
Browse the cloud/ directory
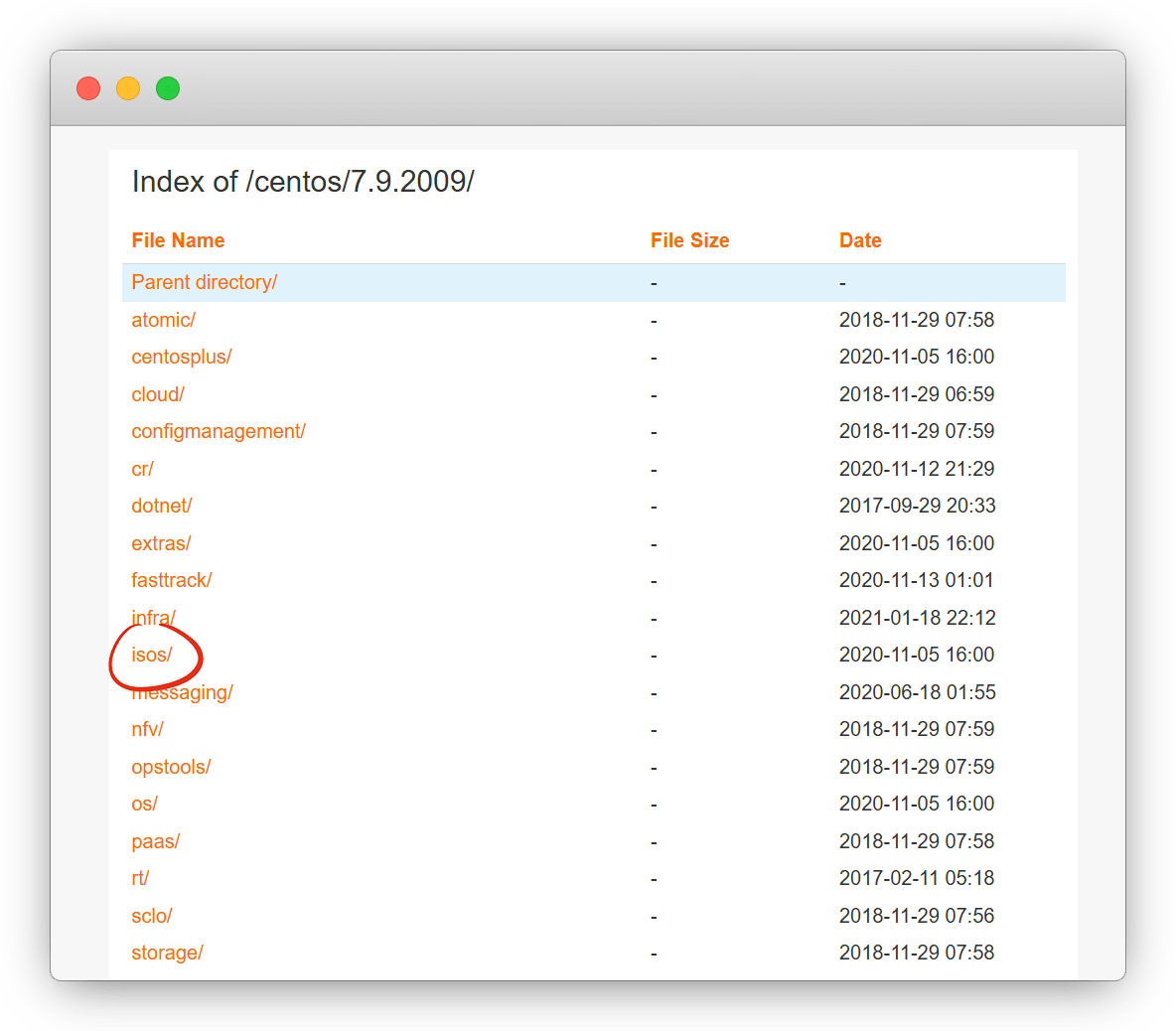(158, 394)
